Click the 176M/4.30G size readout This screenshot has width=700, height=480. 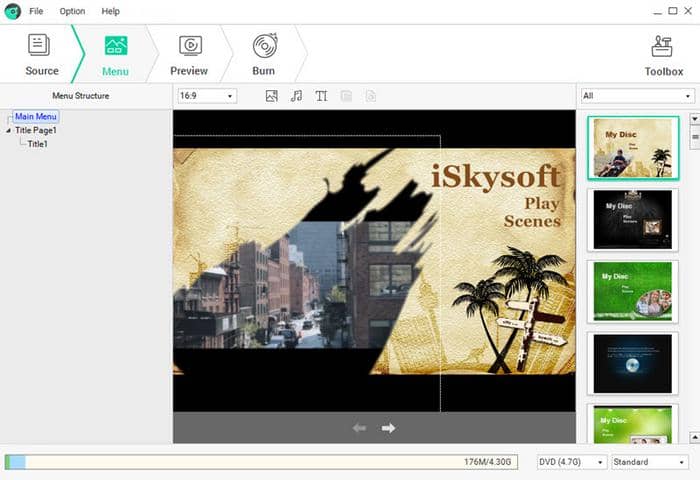(488, 462)
